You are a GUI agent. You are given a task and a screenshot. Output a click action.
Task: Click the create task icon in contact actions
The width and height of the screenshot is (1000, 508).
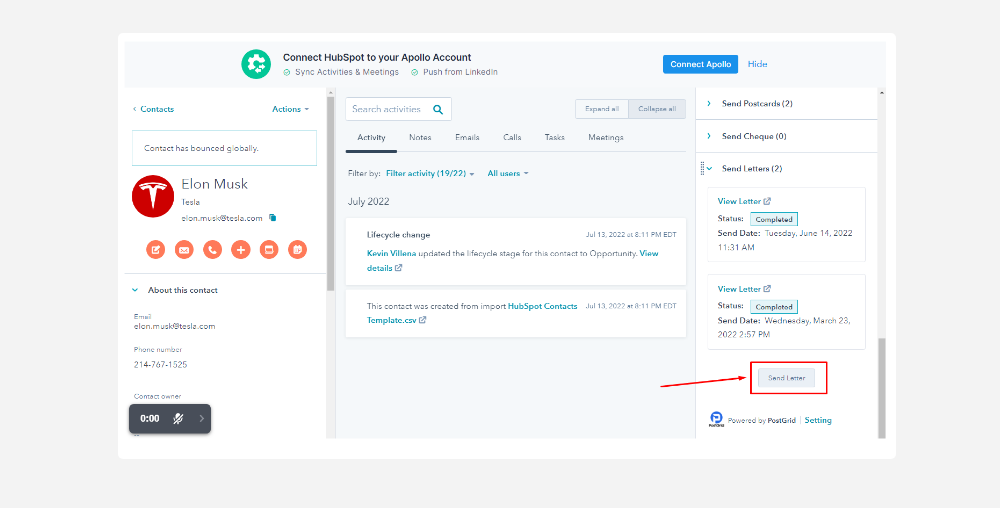pos(269,250)
